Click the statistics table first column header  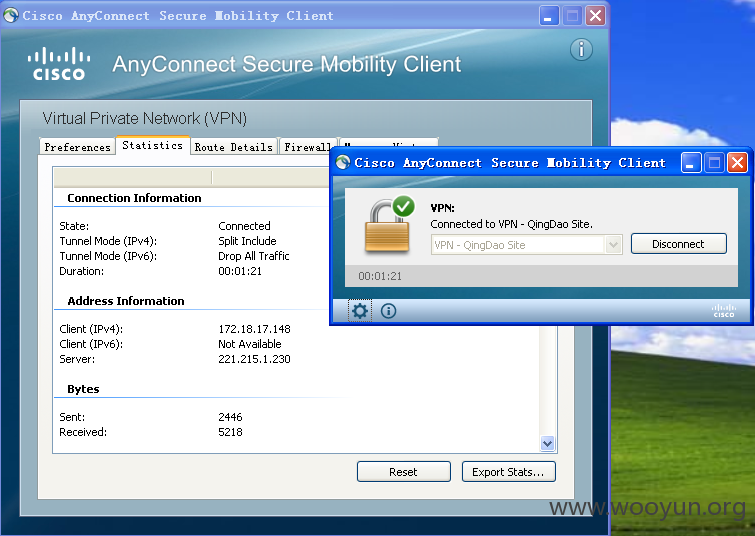tap(132, 177)
